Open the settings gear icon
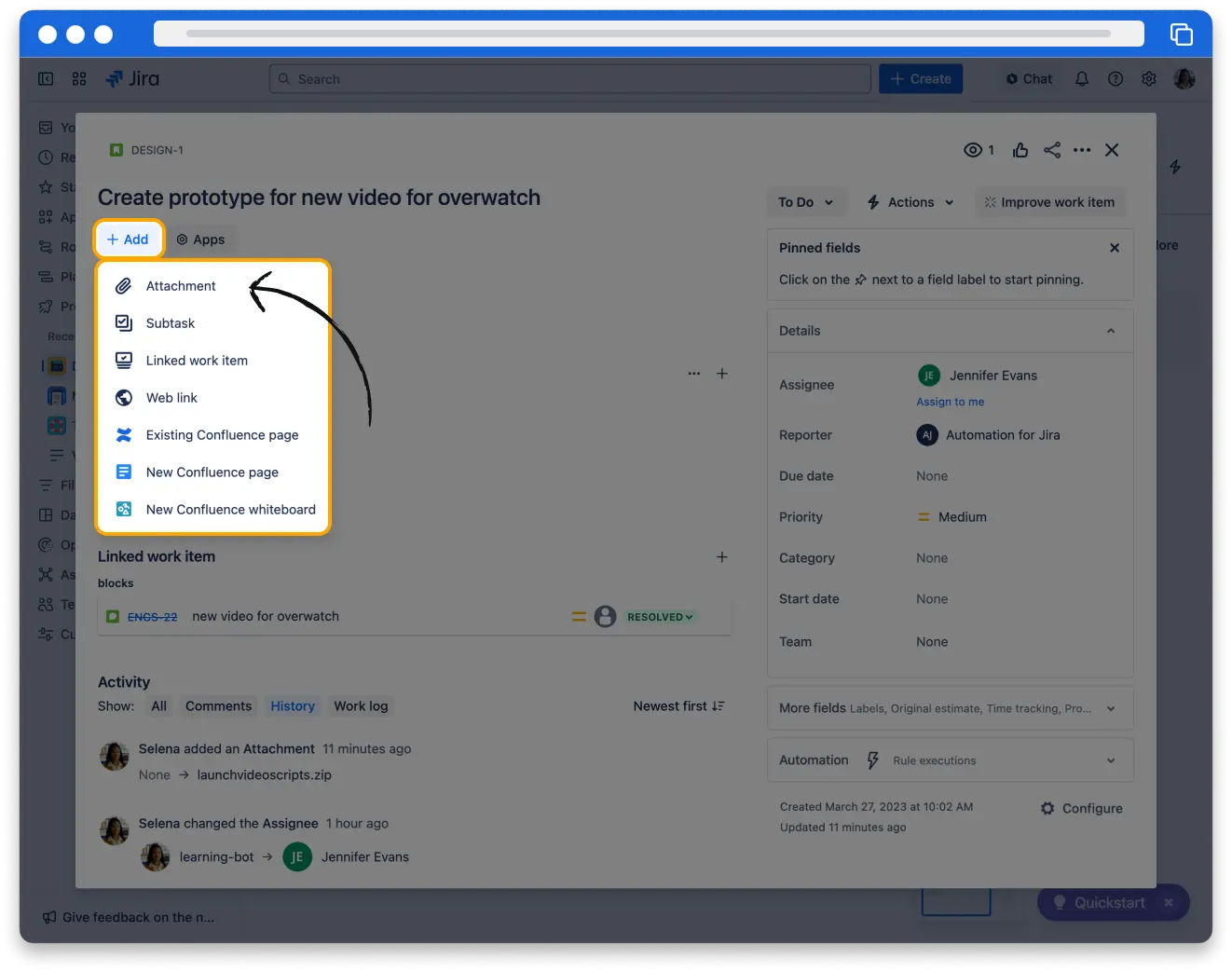The height and width of the screenshot is (972, 1232). tap(1149, 79)
